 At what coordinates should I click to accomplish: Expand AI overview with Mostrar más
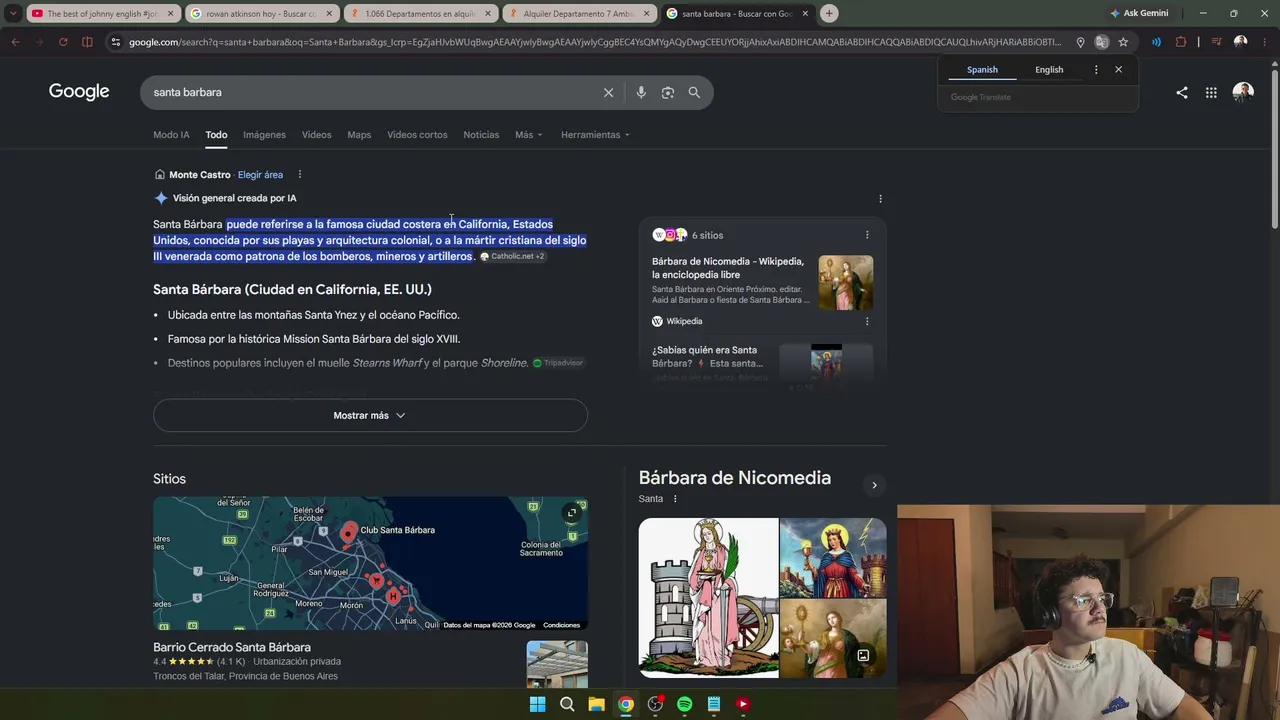(x=370, y=415)
